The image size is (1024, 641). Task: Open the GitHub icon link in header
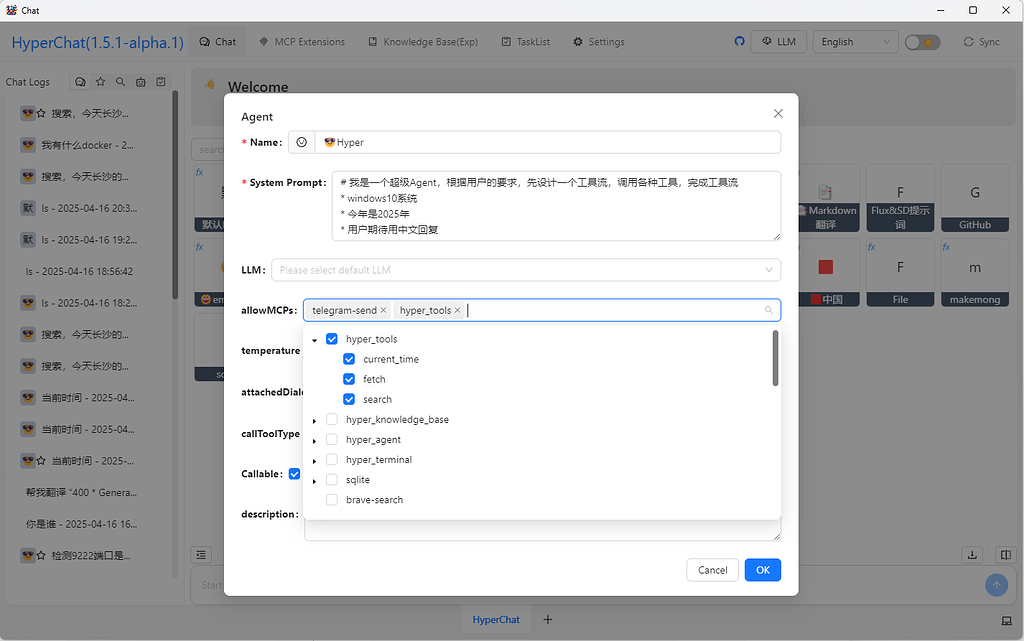coord(739,41)
